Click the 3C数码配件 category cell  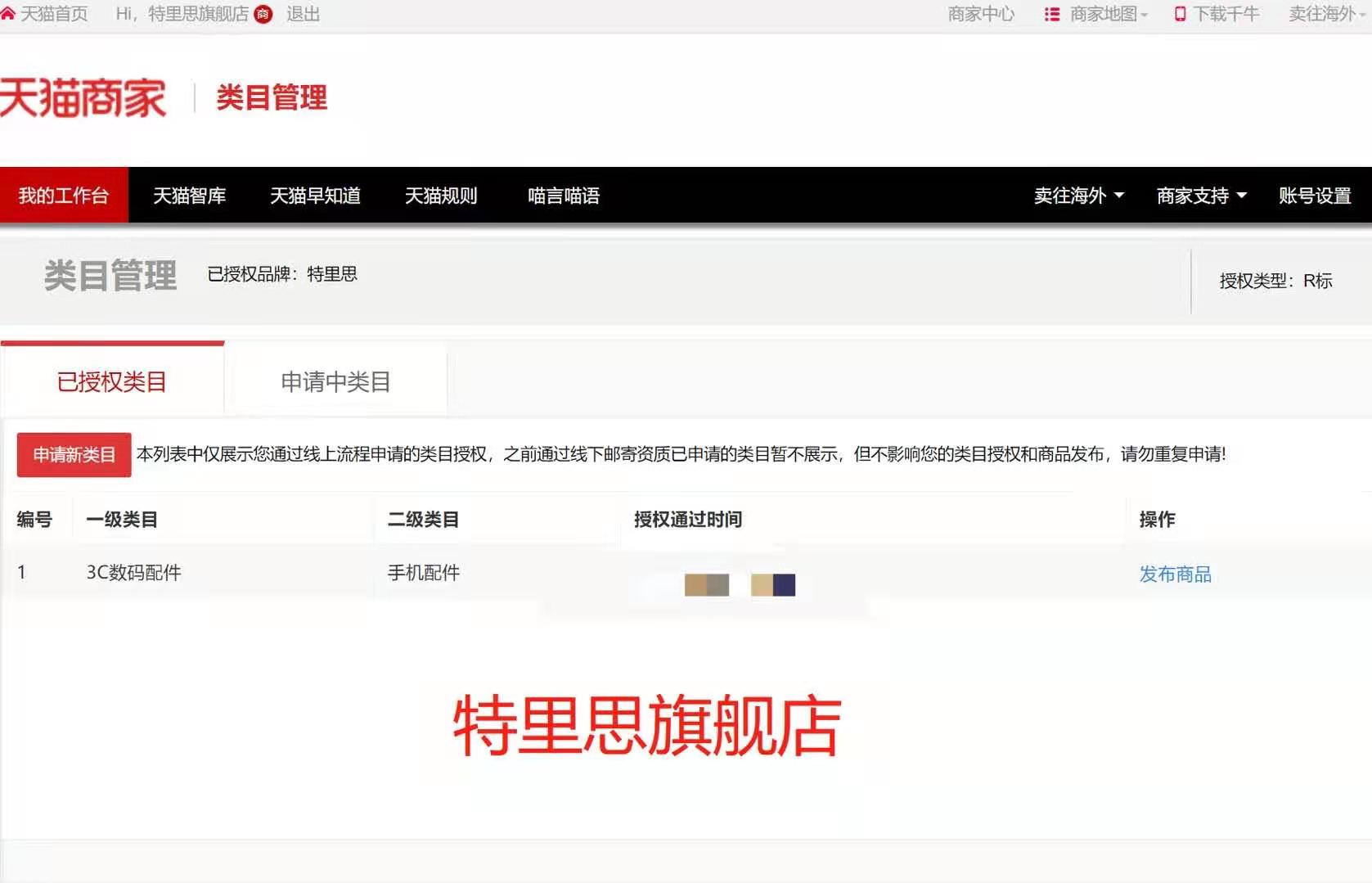pyautogui.click(x=134, y=573)
